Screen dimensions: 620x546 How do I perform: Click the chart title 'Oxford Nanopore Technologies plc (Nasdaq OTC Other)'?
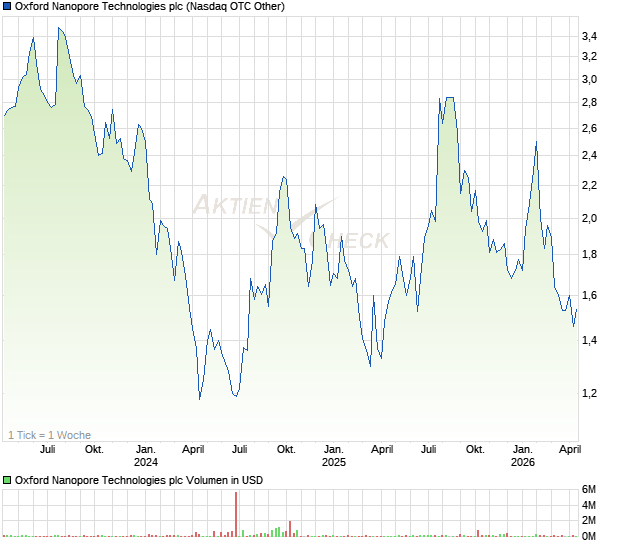(x=150, y=6)
